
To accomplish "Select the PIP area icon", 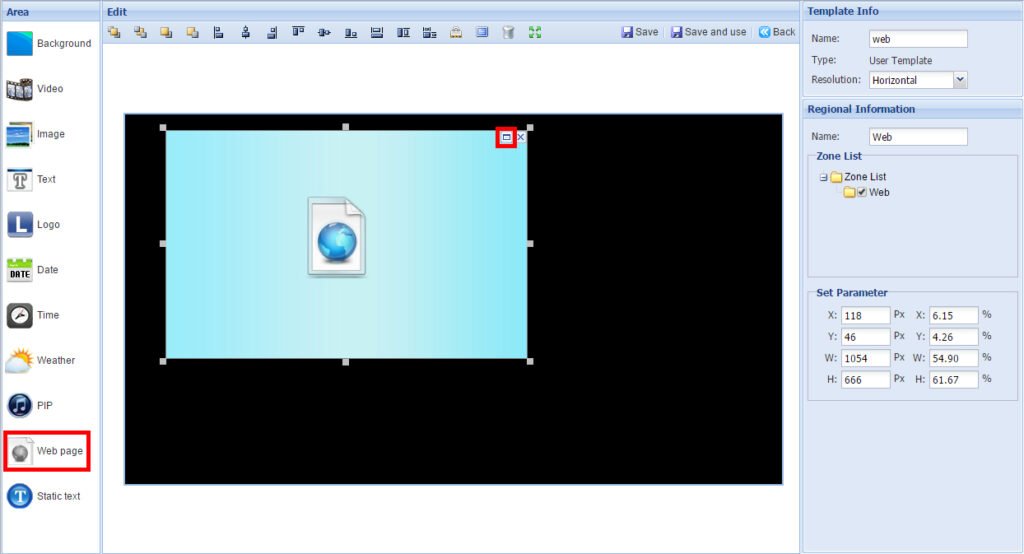I will point(21,405).
